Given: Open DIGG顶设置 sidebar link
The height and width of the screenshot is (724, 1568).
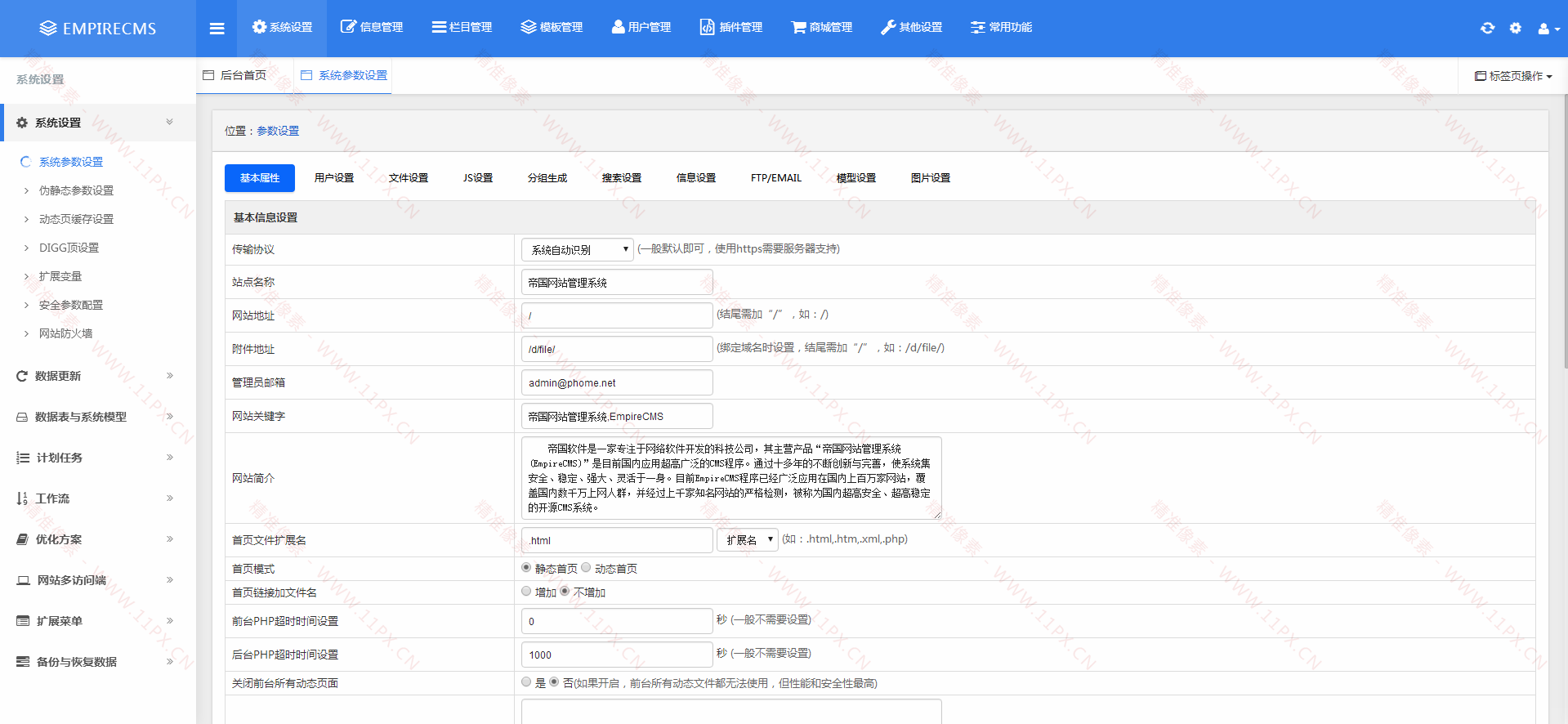Looking at the screenshot, I should [69, 248].
